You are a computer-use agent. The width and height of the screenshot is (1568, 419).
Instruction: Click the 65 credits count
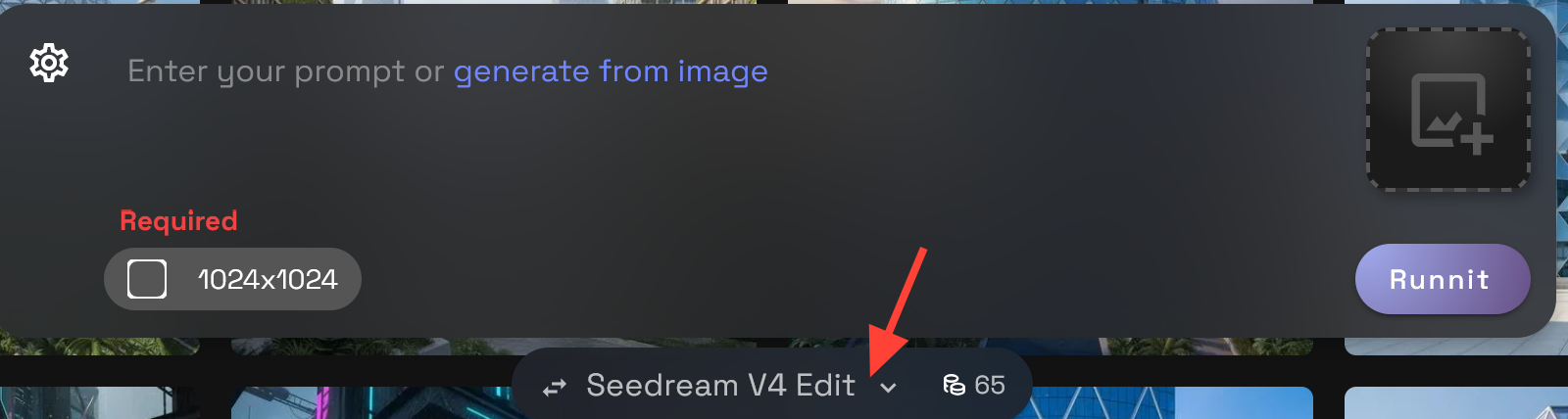(x=990, y=385)
